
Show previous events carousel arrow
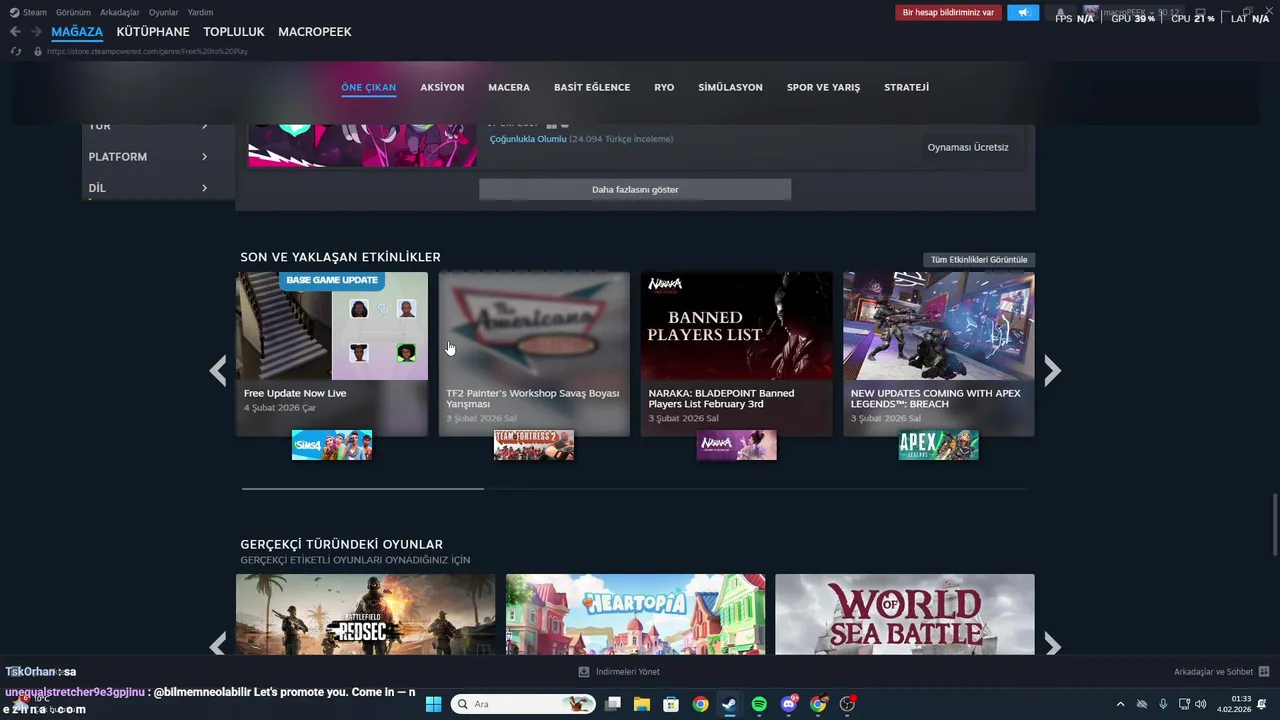tap(218, 371)
